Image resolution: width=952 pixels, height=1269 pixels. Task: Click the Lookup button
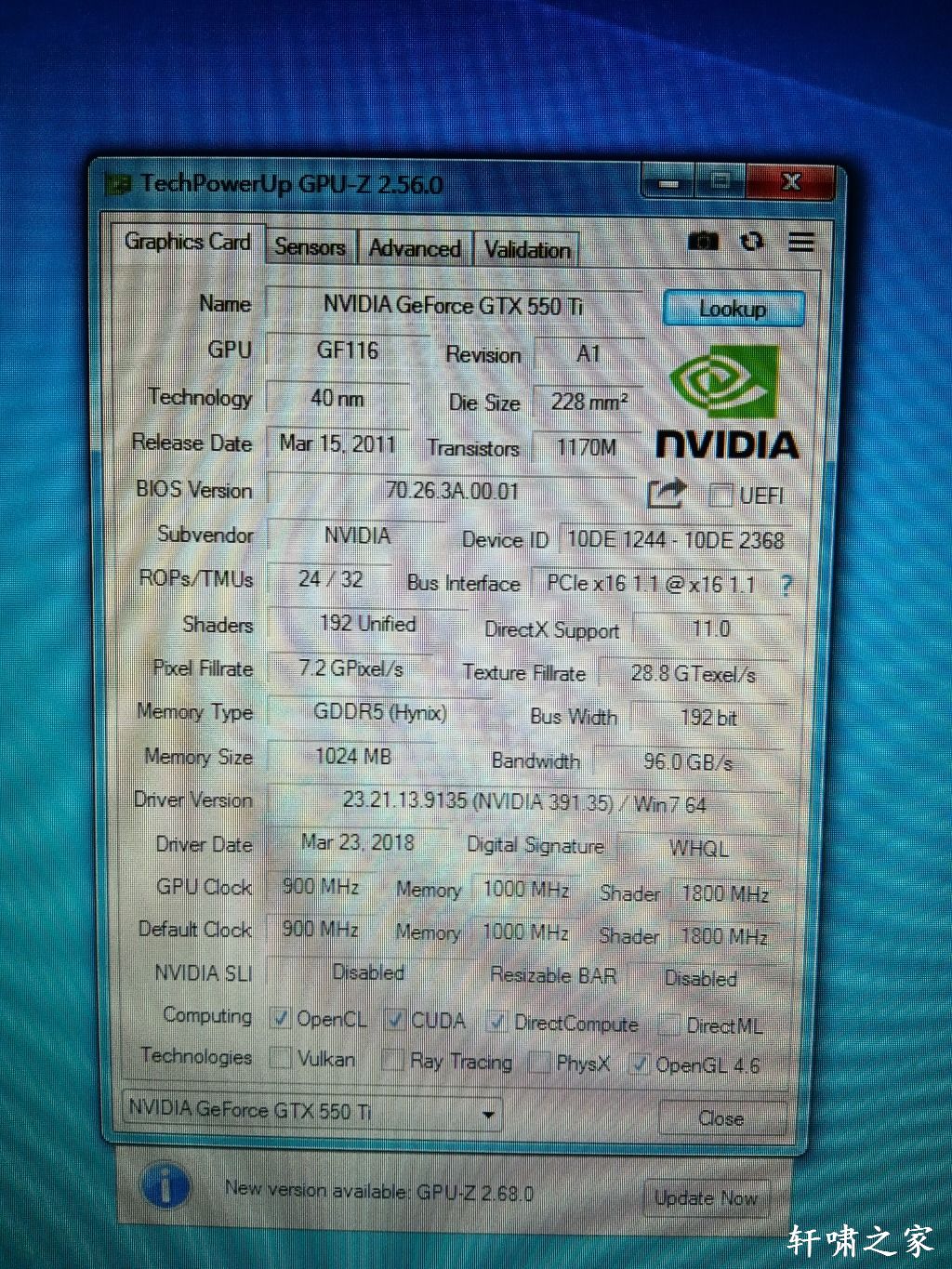point(733,309)
